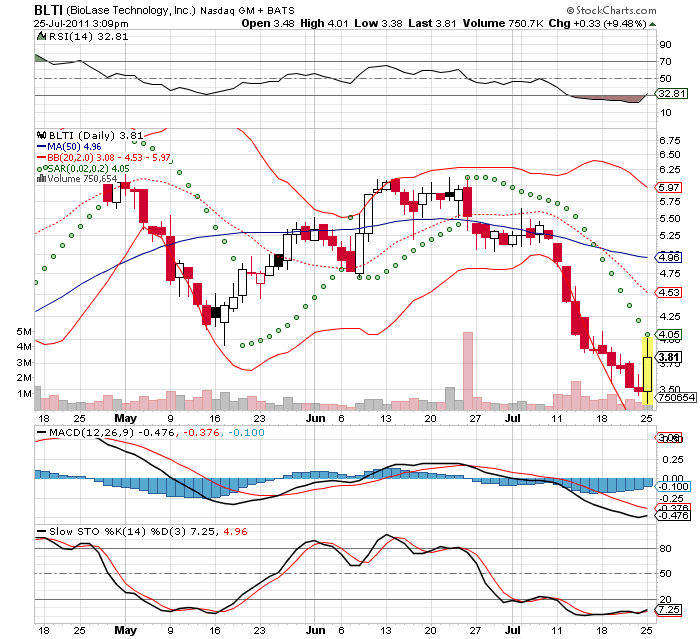Viewport: 700px width, 639px height.
Task: Click the green up-triangle after Chg +9.48%
Action: point(653,24)
